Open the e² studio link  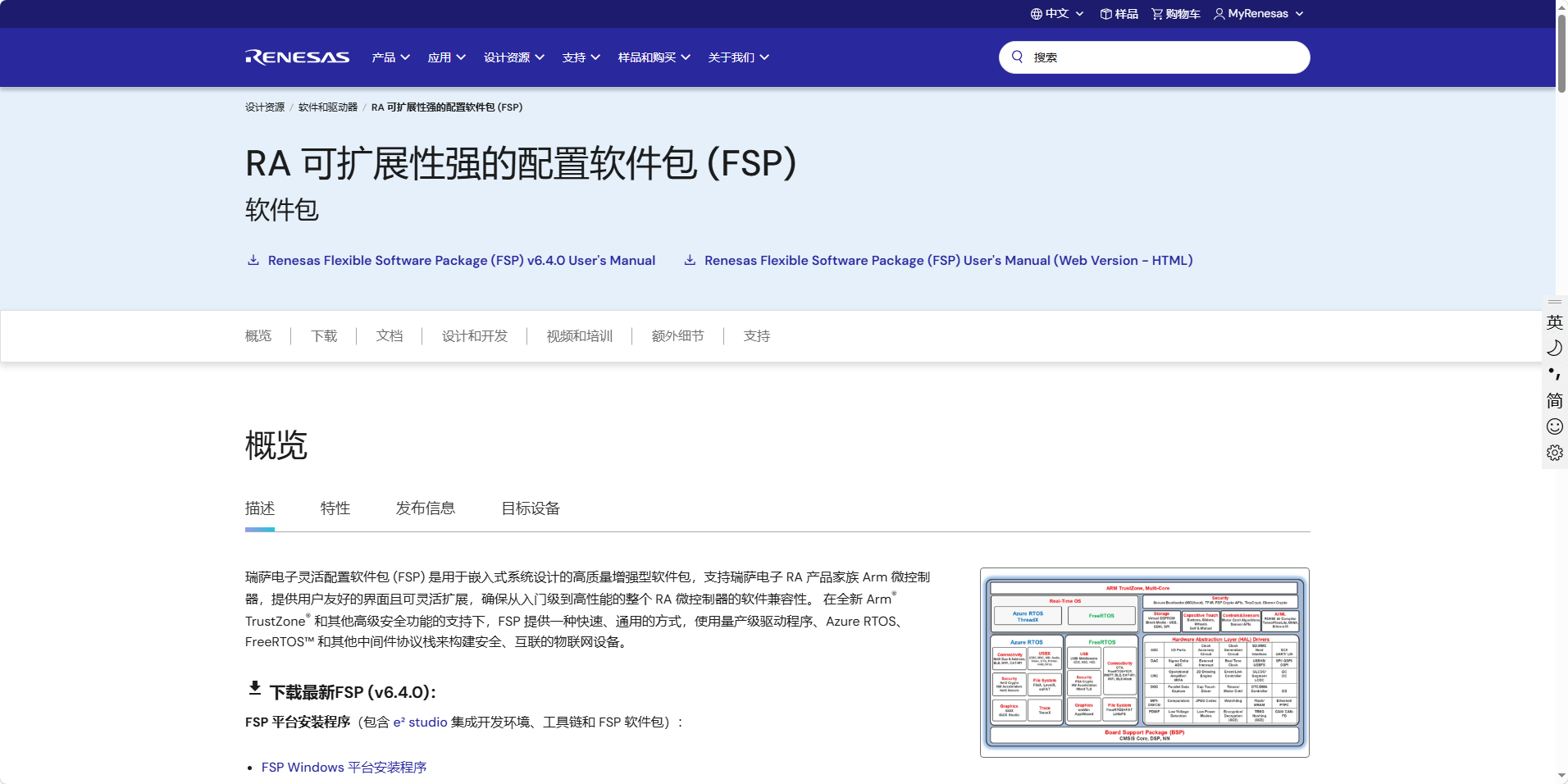click(x=420, y=722)
